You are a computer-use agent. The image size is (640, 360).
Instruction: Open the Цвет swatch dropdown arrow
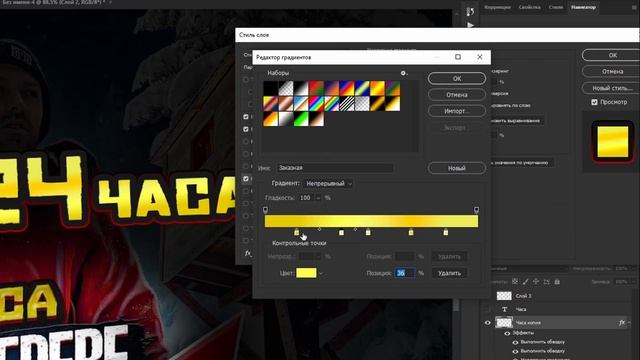[321, 273]
